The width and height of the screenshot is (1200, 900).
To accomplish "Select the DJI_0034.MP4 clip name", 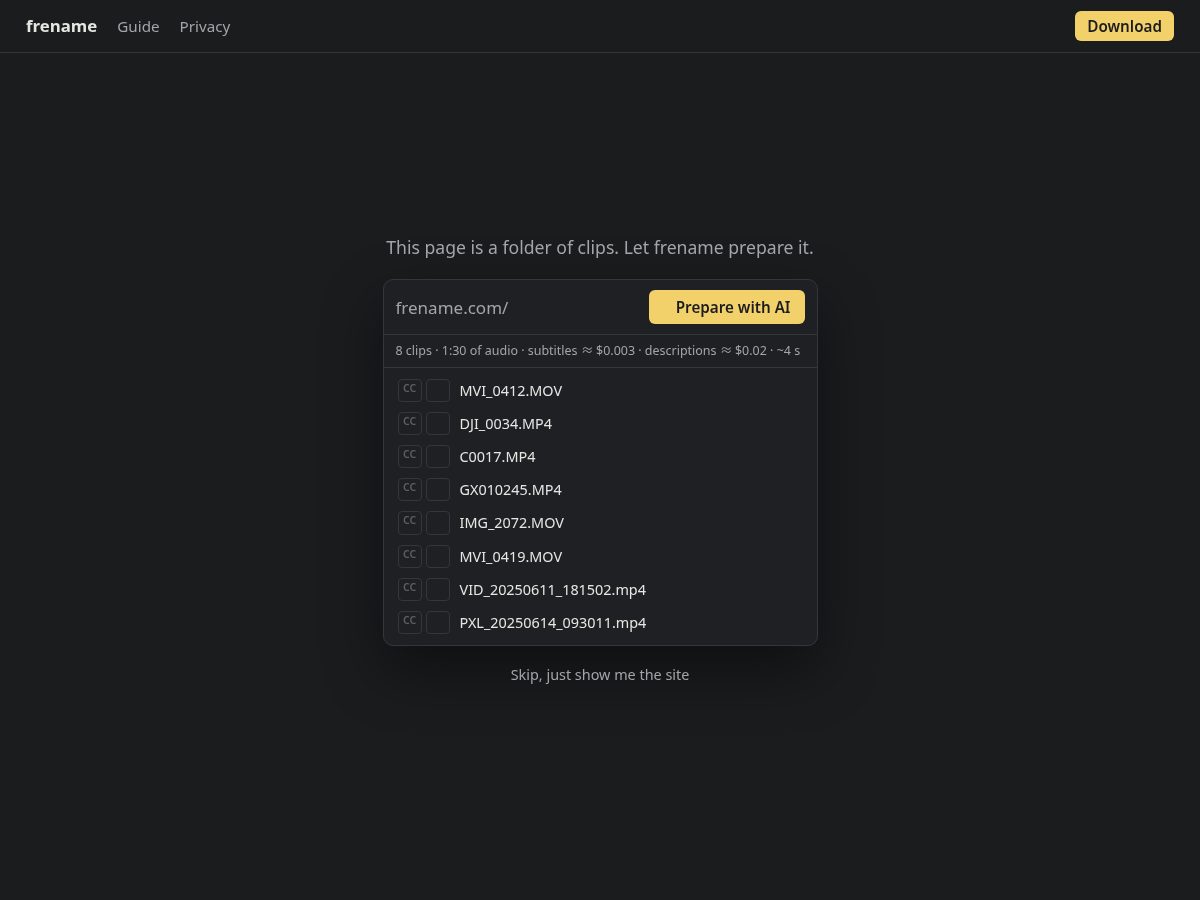I will 506,424.
